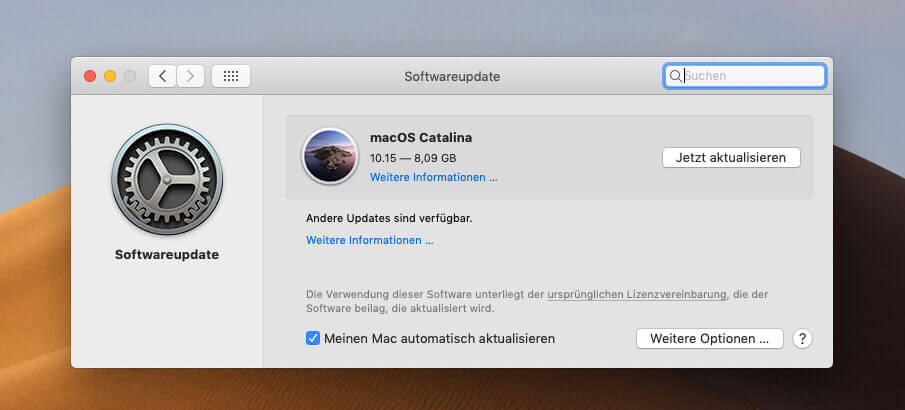Show all preferences via grid icon
This screenshot has height=410, width=905.
[x=231, y=76]
